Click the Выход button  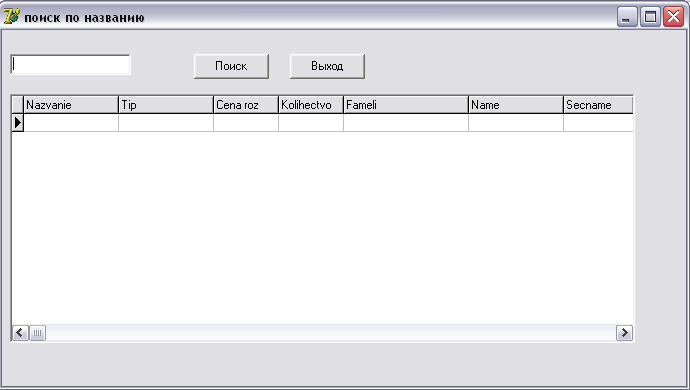(327, 66)
